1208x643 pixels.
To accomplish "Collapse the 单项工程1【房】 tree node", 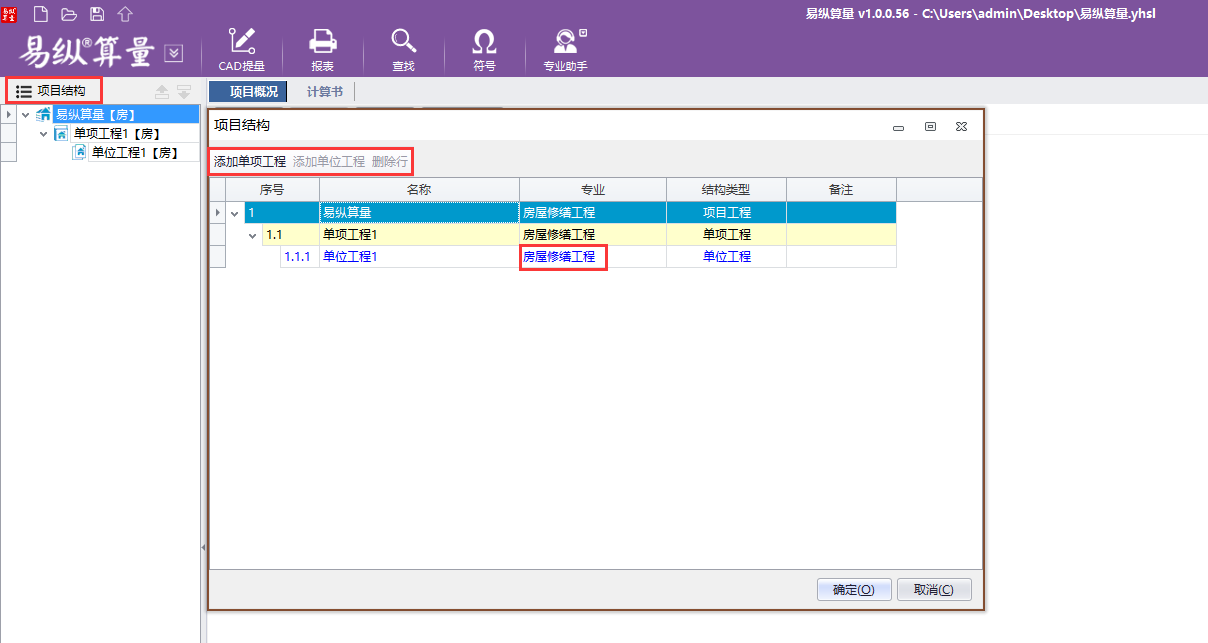I will tap(43, 133).
